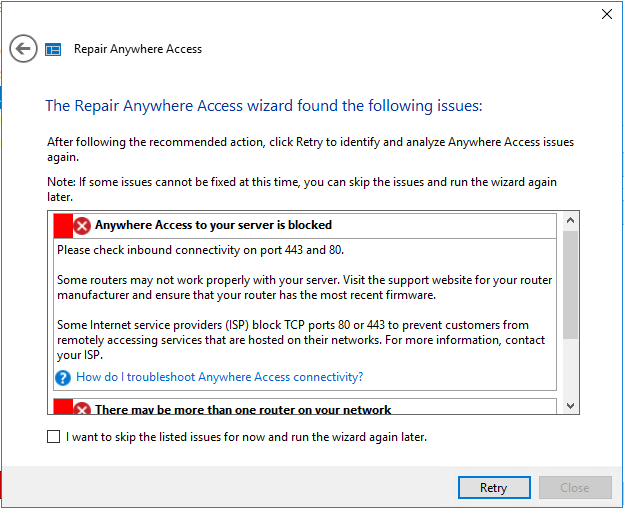The height and width of the screenshot is (508, 624).
Task: Select 'Anywhere Access to your server is blocked' heading
Action: pyautogui.click(x=213, y=225)
